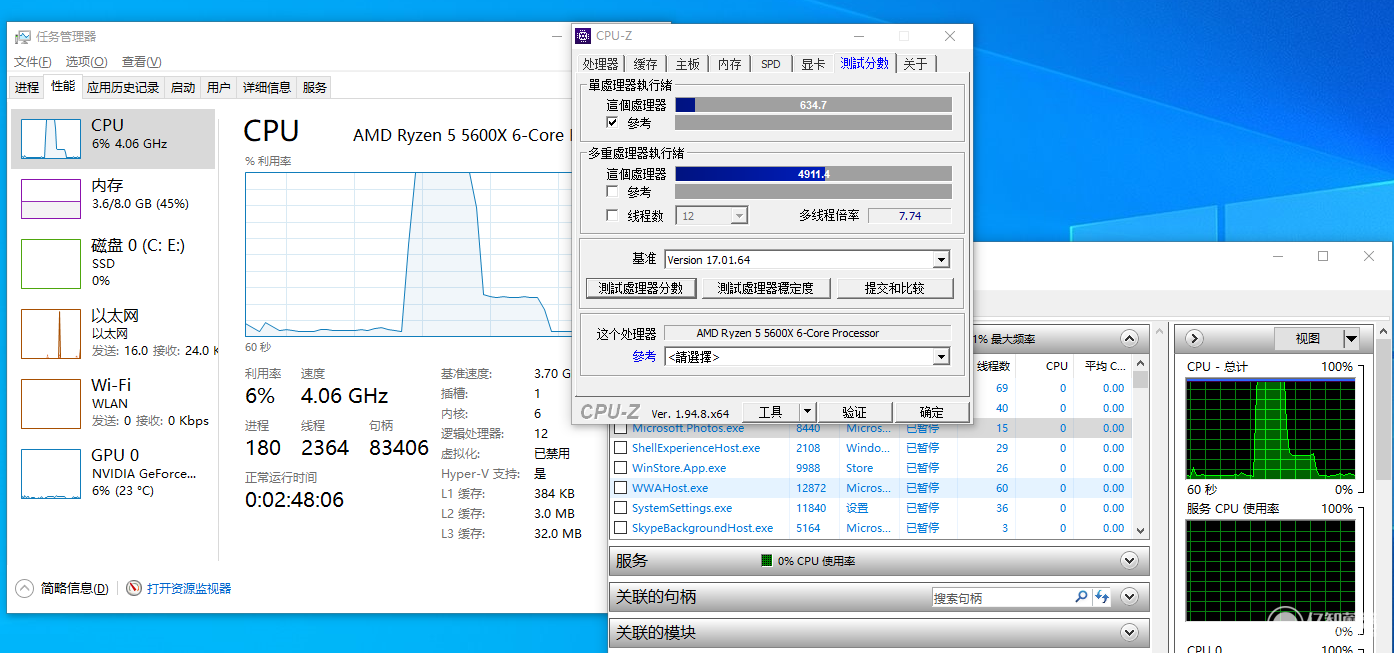Click collapse arrow button left of 视图
The width and height of the screenshot is (1394, 653).
[1194, 339]
